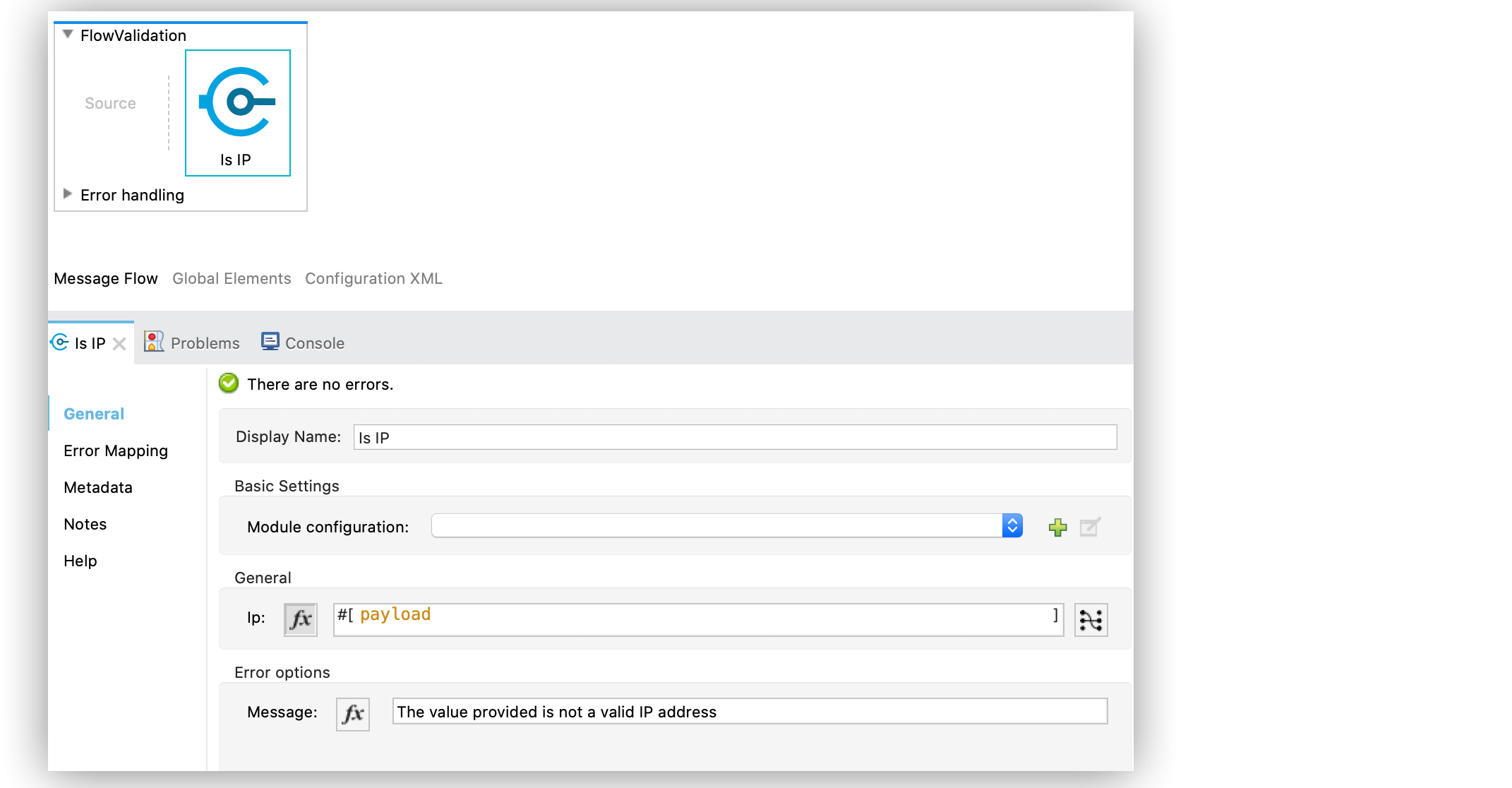Toggle fx expression mode for Message field

(352, 714)
